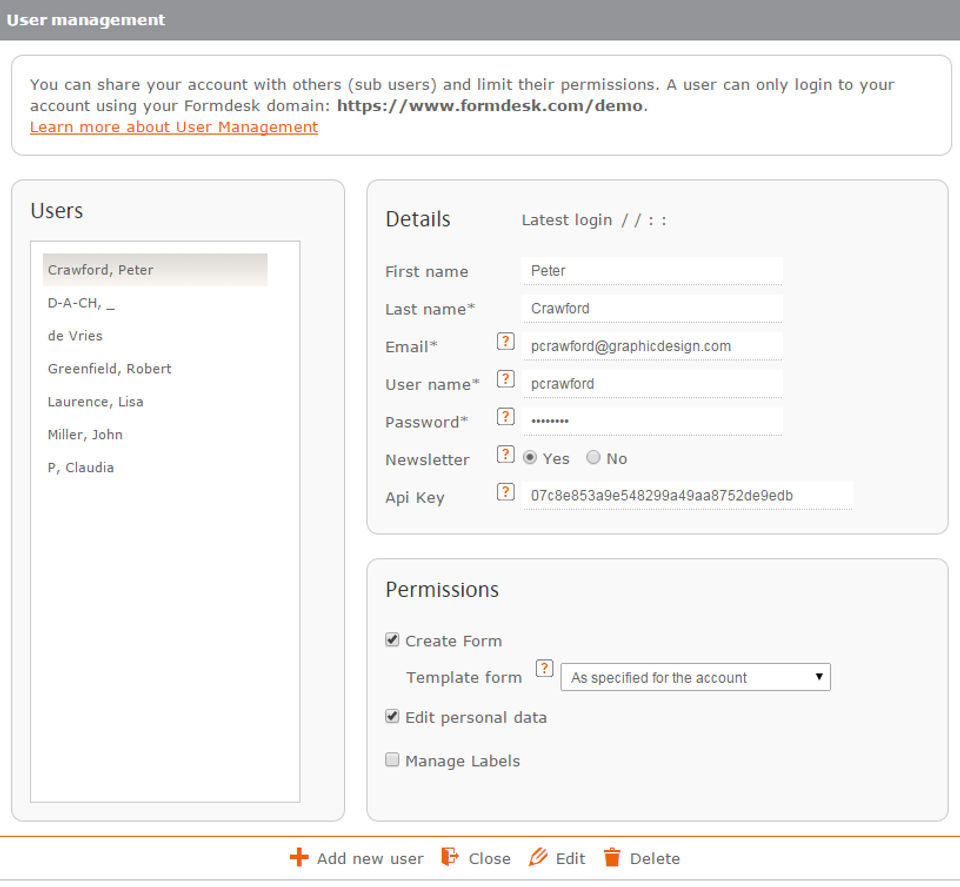Choose Laurence, Lisa from Users
Screen dimensions: 960x887
(96, 402)
